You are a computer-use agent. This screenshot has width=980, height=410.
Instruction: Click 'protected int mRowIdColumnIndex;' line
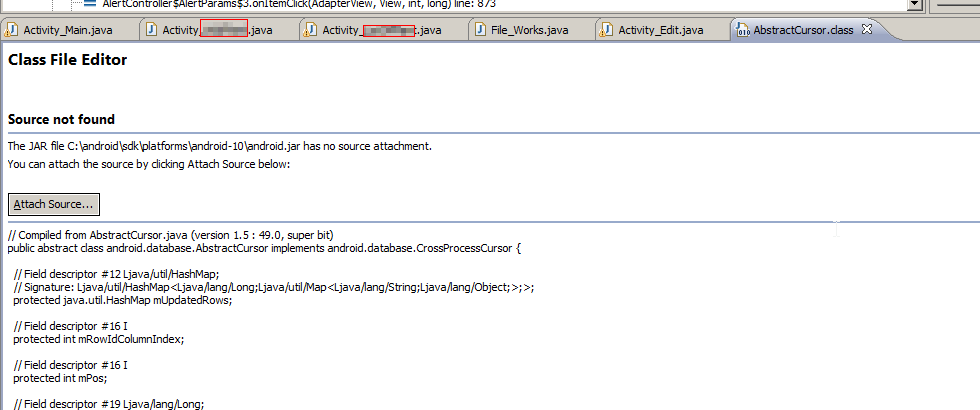pyautogui.click(x=99, y=339)
